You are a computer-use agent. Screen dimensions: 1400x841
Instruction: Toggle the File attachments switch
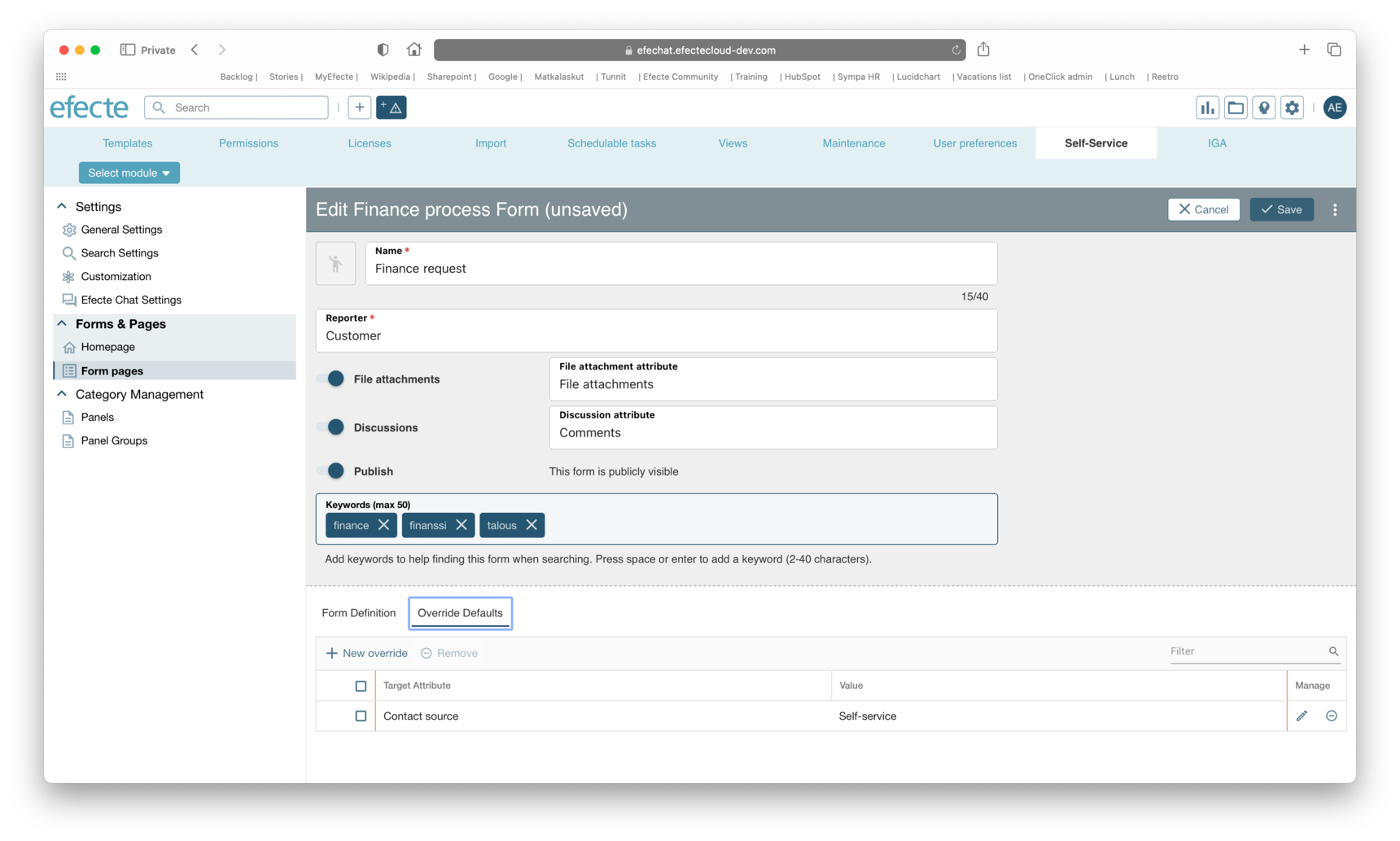(333, 379)
